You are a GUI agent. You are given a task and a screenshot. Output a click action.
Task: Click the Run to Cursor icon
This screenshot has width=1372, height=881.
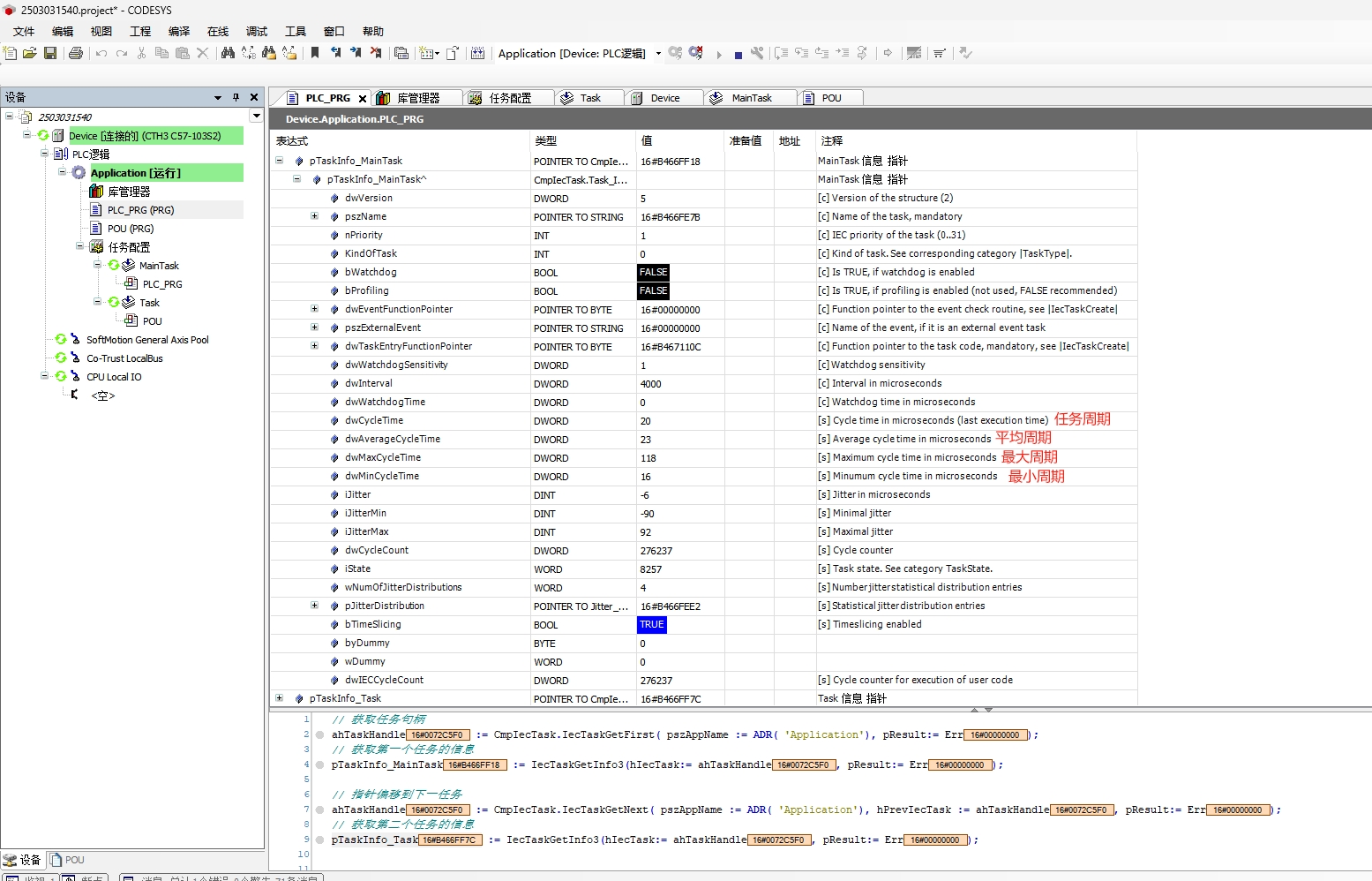[842, 53]
